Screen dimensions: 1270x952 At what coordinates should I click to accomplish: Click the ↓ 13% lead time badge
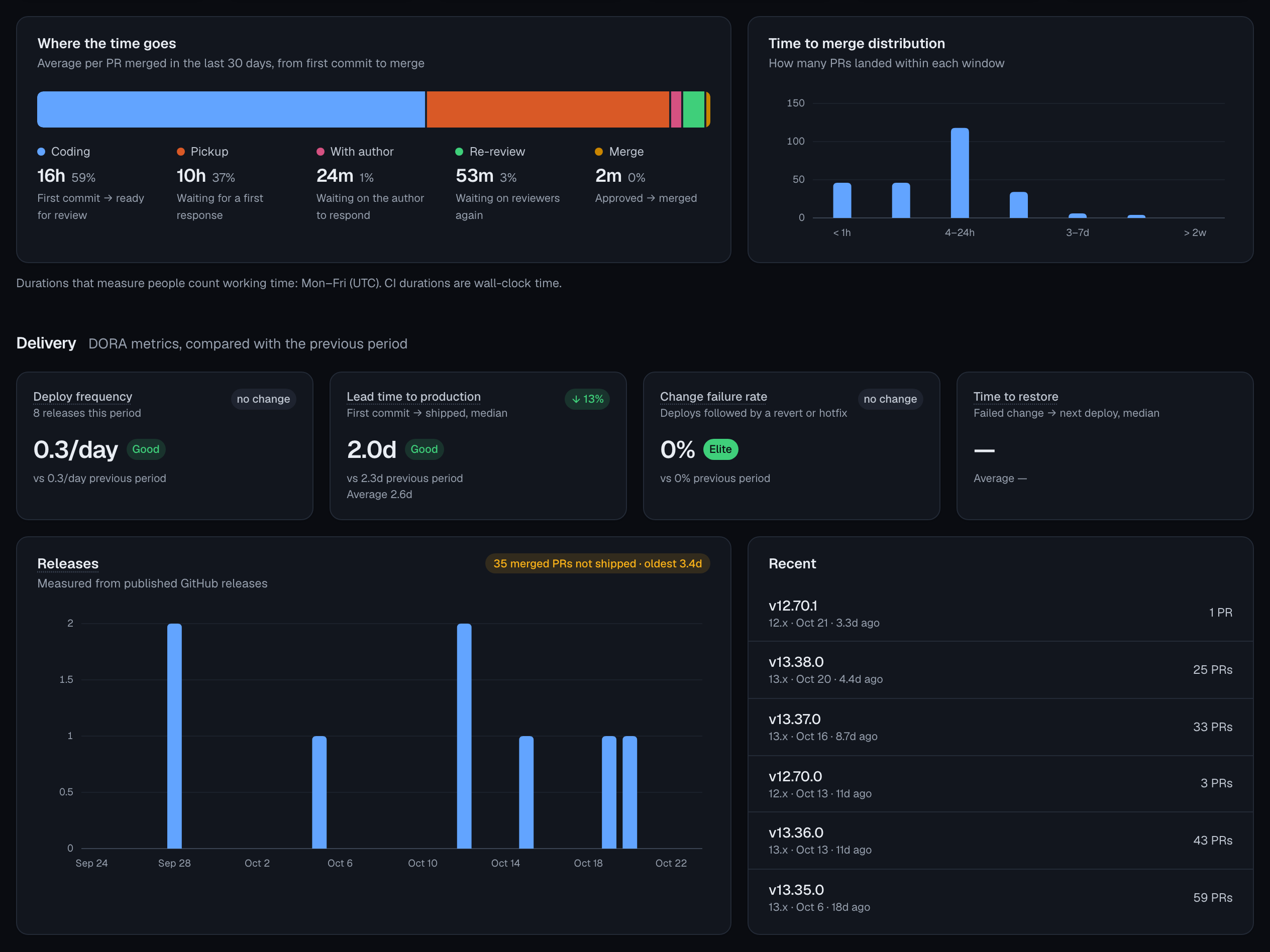tap(587, 399)
